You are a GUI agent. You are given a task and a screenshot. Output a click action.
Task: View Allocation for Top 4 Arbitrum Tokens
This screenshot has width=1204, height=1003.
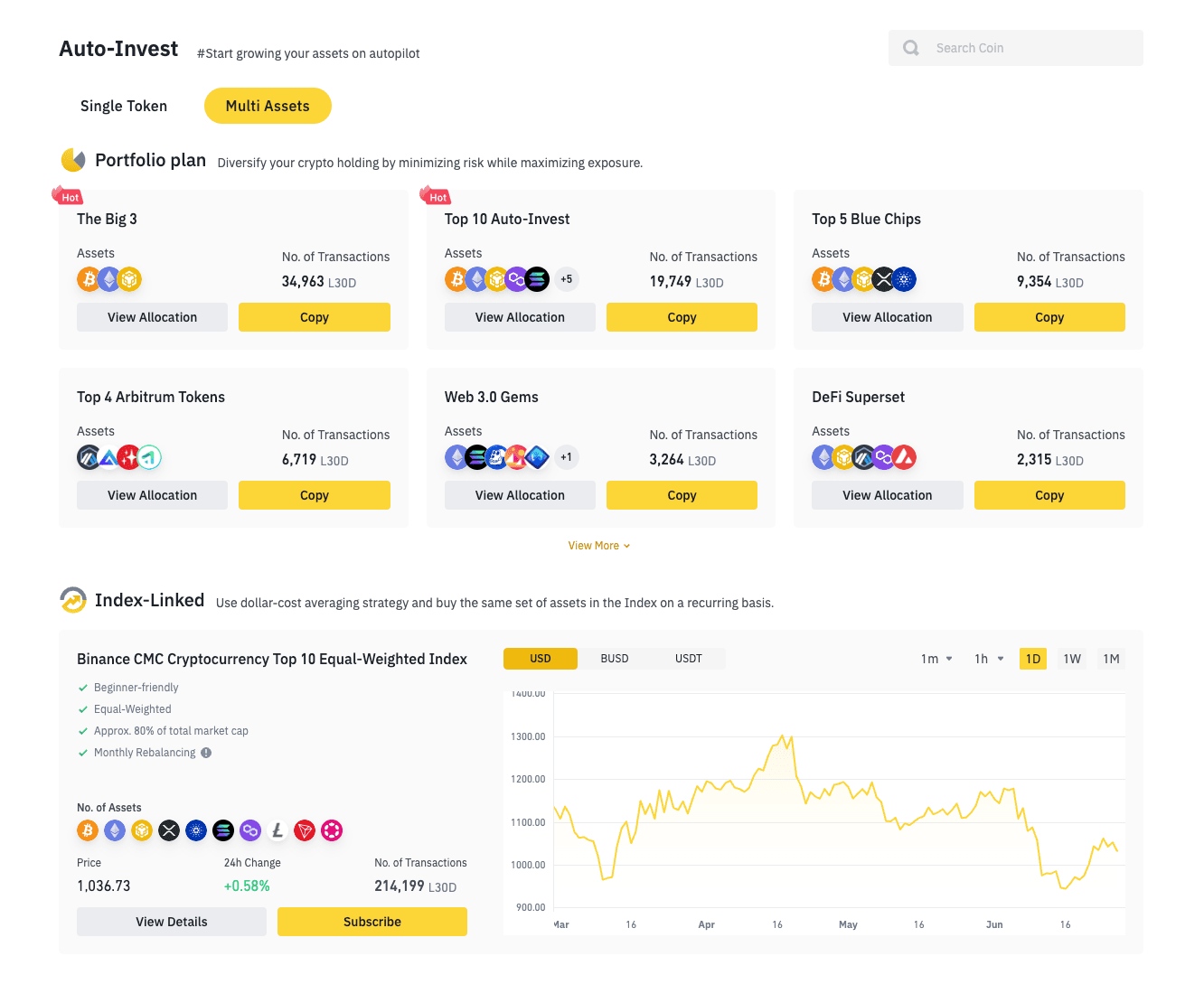click(x=152, y=495)
